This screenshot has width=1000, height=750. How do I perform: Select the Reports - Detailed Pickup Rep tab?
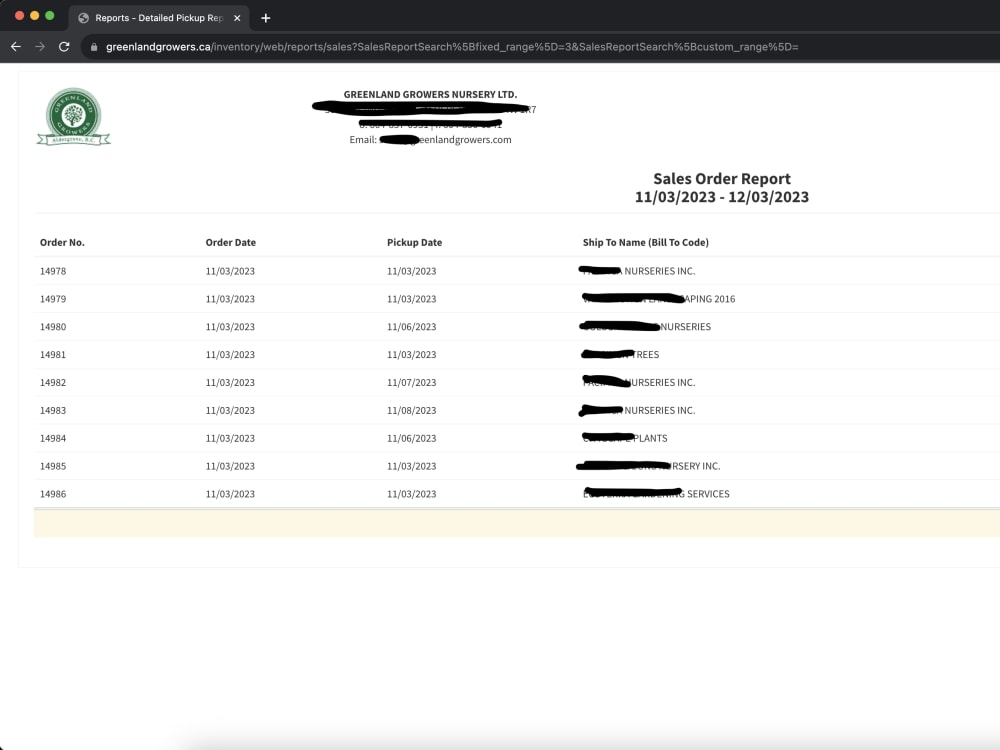159,18
